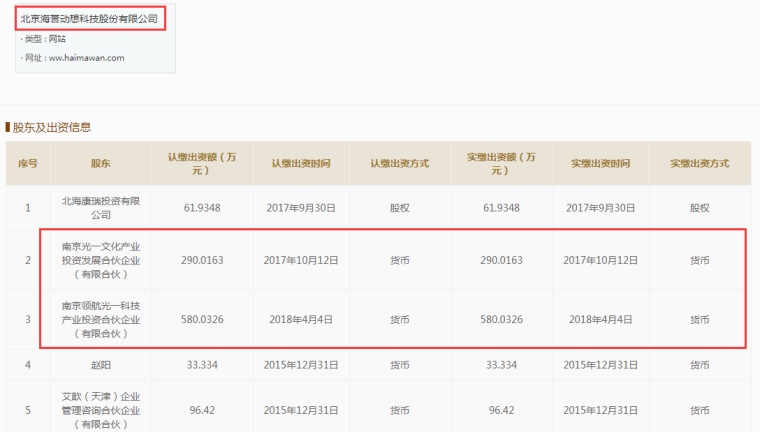
Task: Click company name 北京海誉动想科技股份有限公司
Action: pos(89,19)
